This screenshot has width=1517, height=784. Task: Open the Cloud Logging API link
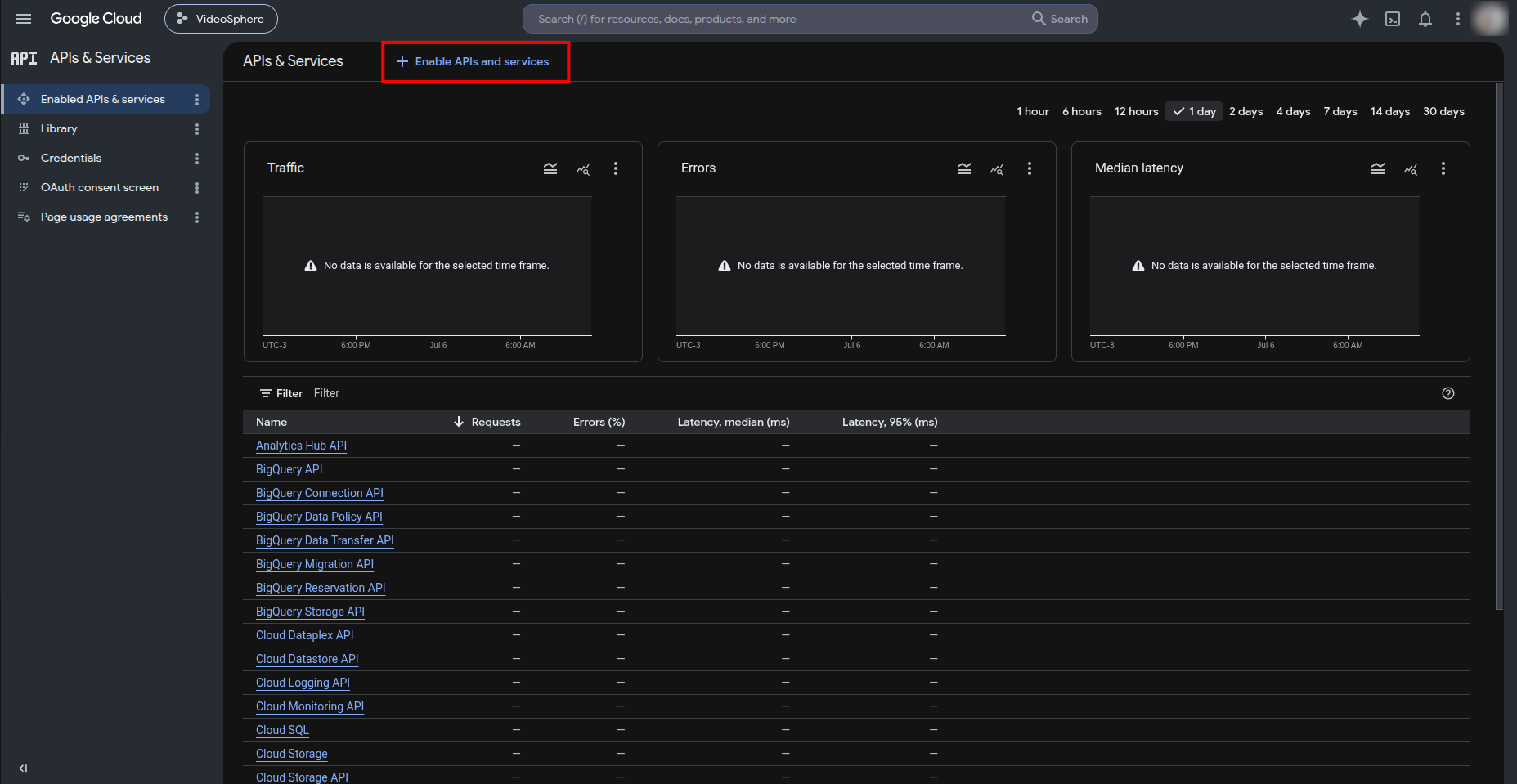pos(303,683)
